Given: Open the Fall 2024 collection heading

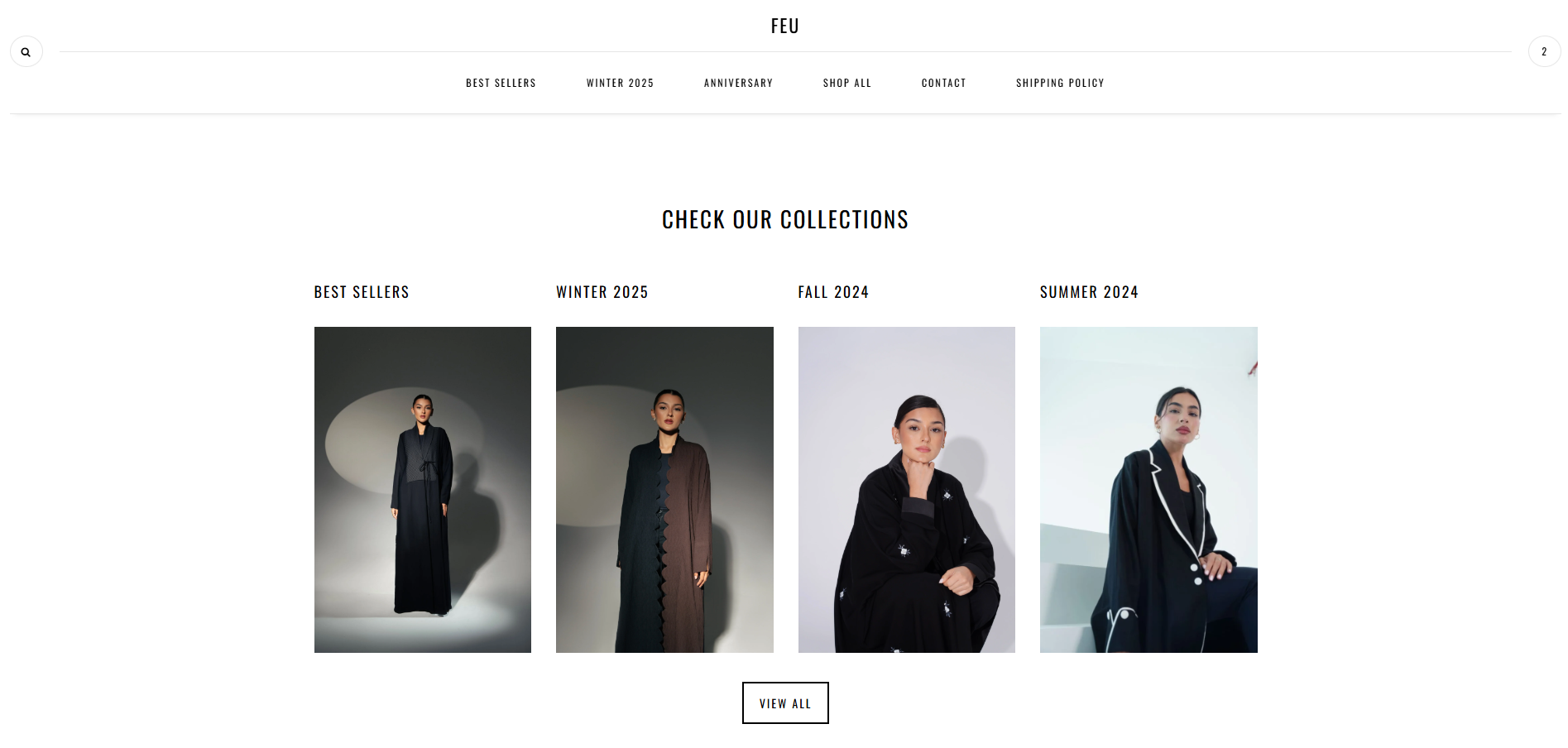Looking at the screenshot, I should tap(833, 292).
